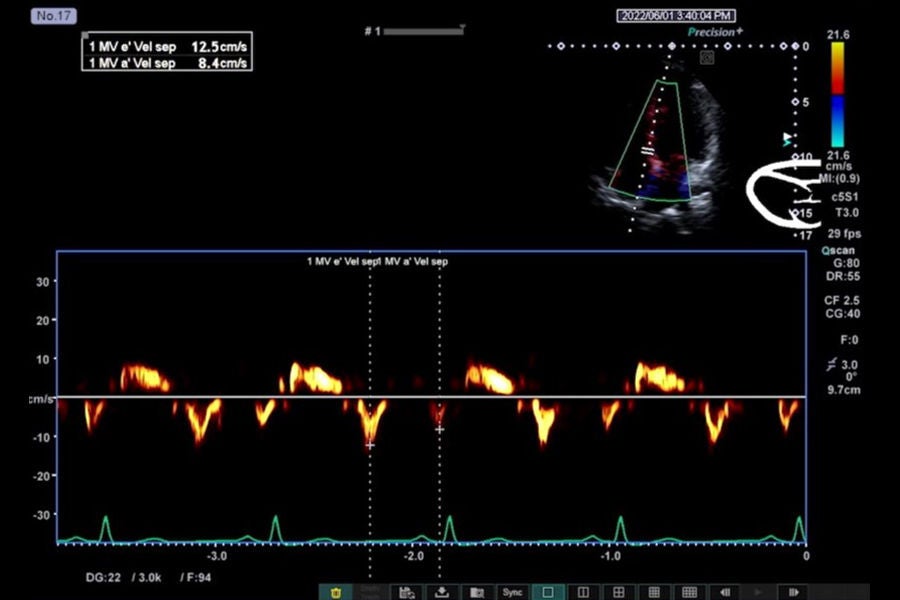Click the download export icon

point(442,593)
